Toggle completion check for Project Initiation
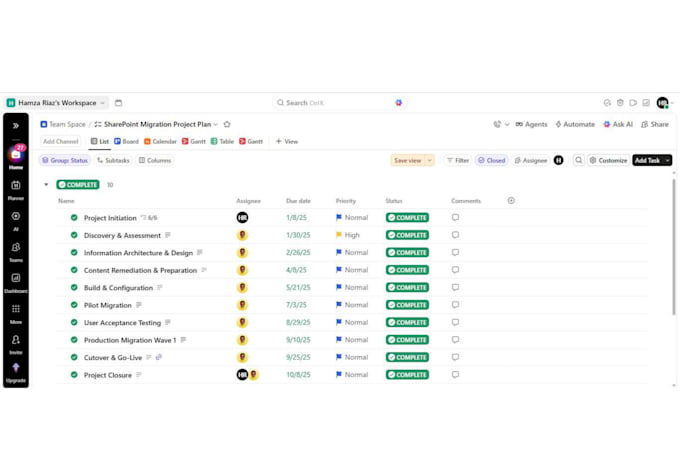This screenshot has width=680, height=459. (74, 217)
